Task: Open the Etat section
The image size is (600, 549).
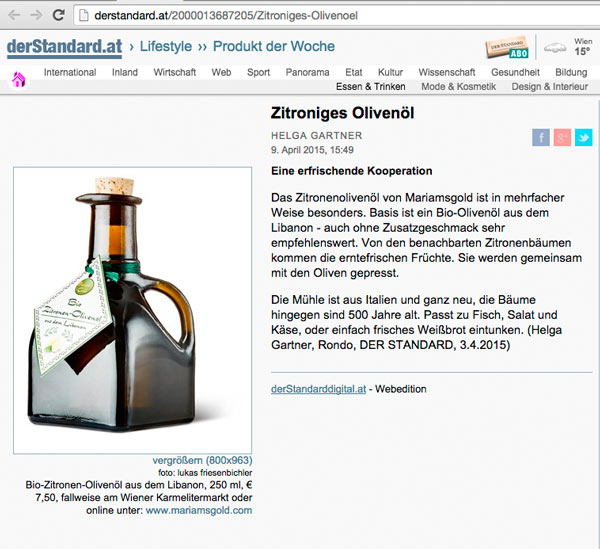Action: point(354,72)
